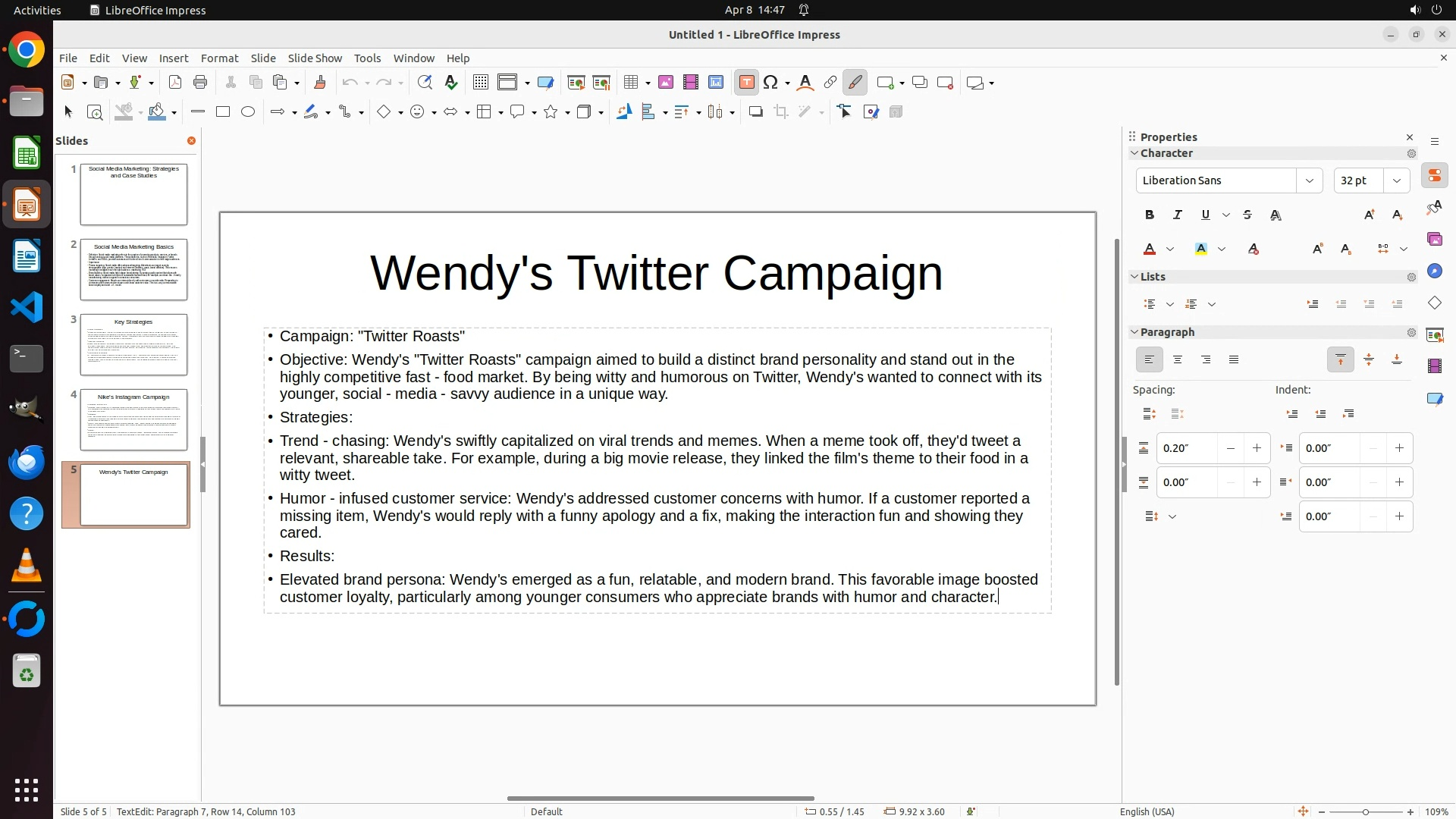Toggle Italic in the Character panel
The height and width of the screenshot is (819, 1456).
coord(1178,215)
